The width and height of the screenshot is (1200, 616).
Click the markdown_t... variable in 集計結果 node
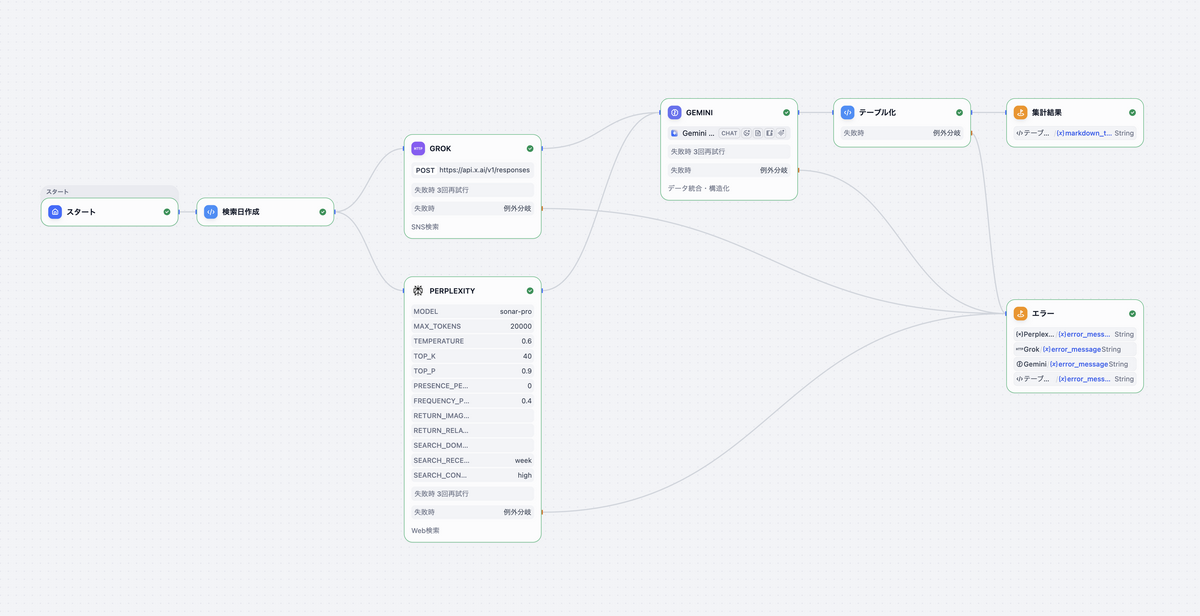1083,133
